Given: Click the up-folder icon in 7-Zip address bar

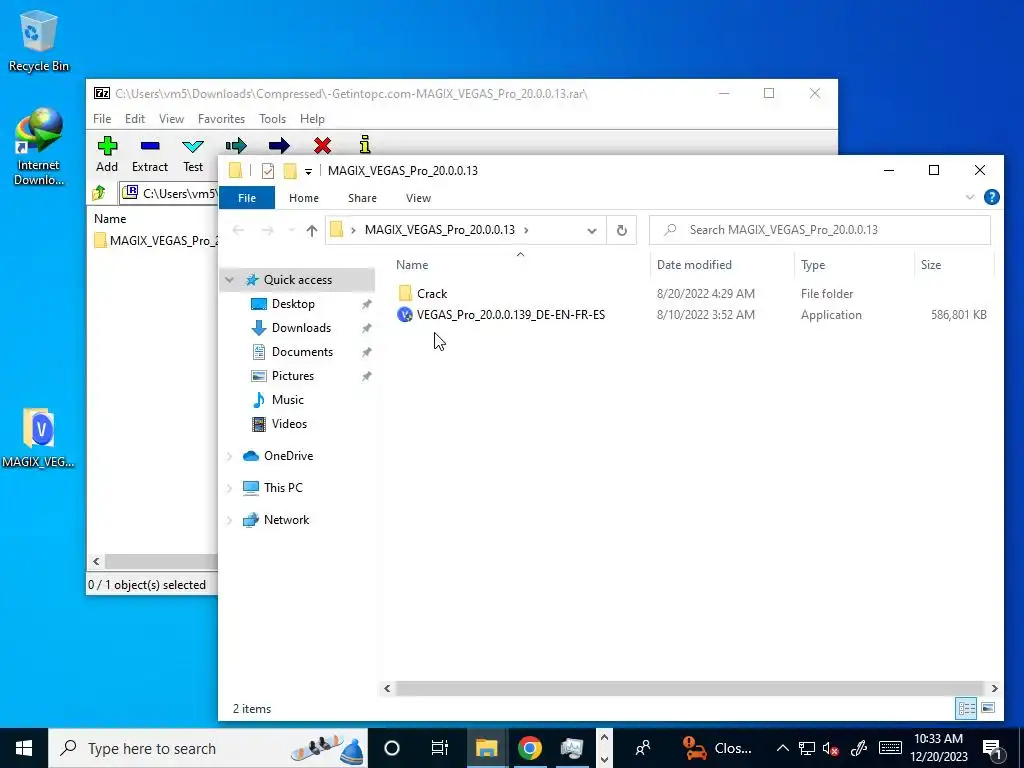Looking at the screenshot, I should (99, 193).
